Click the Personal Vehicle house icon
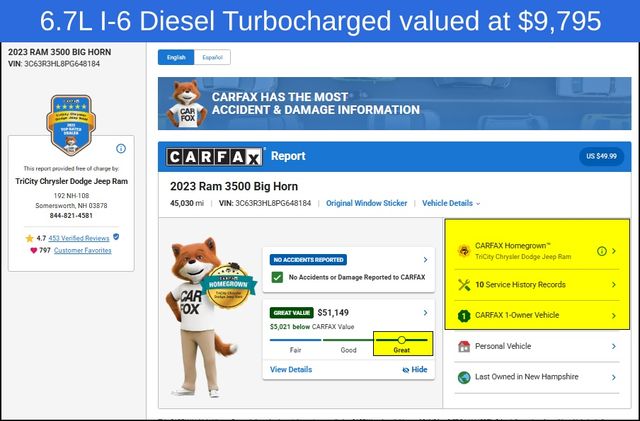The height and width of the screenshot is (421, 640). coord(464,346)
